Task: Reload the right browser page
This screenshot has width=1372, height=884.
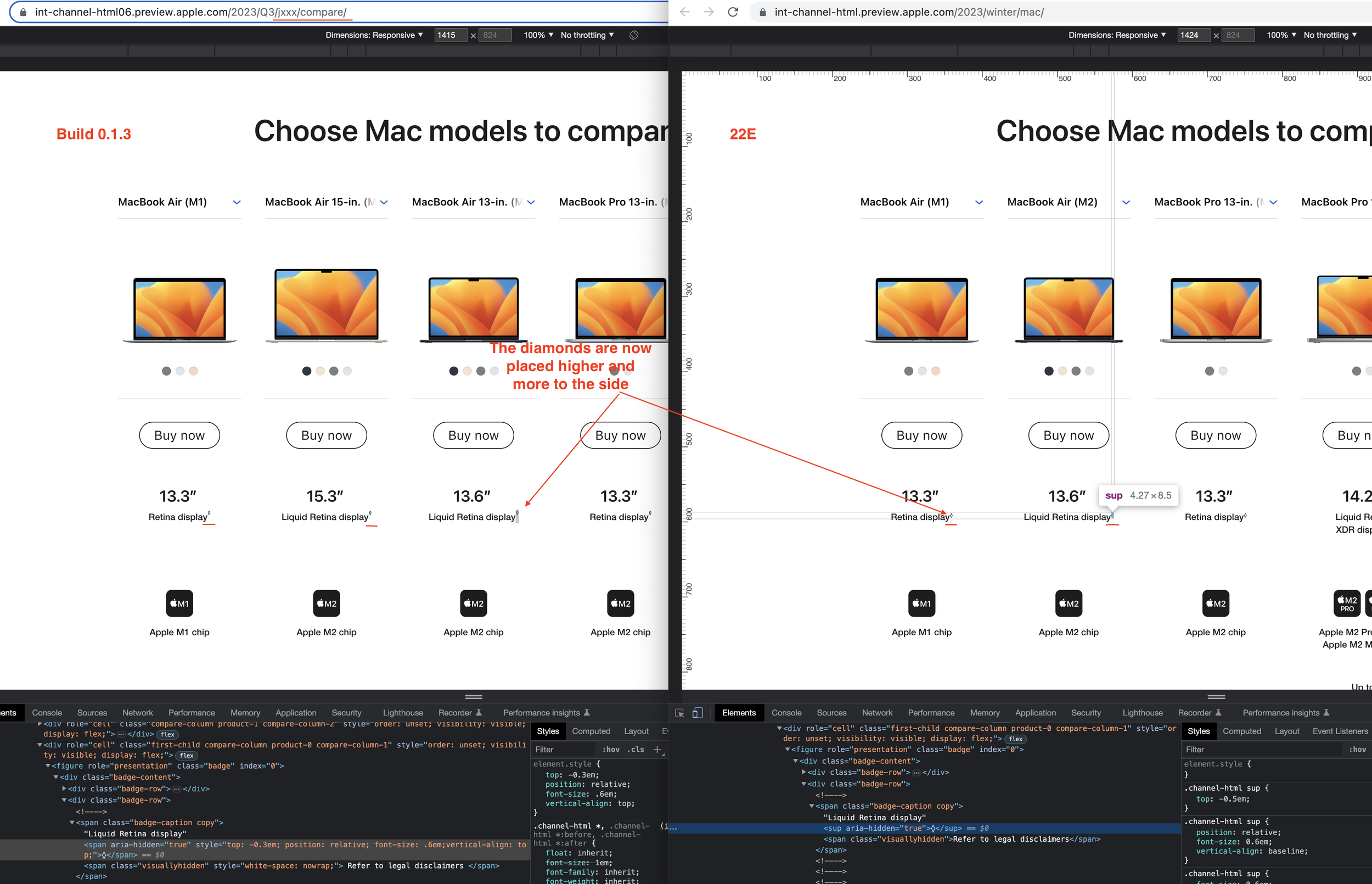Action: 733,12
